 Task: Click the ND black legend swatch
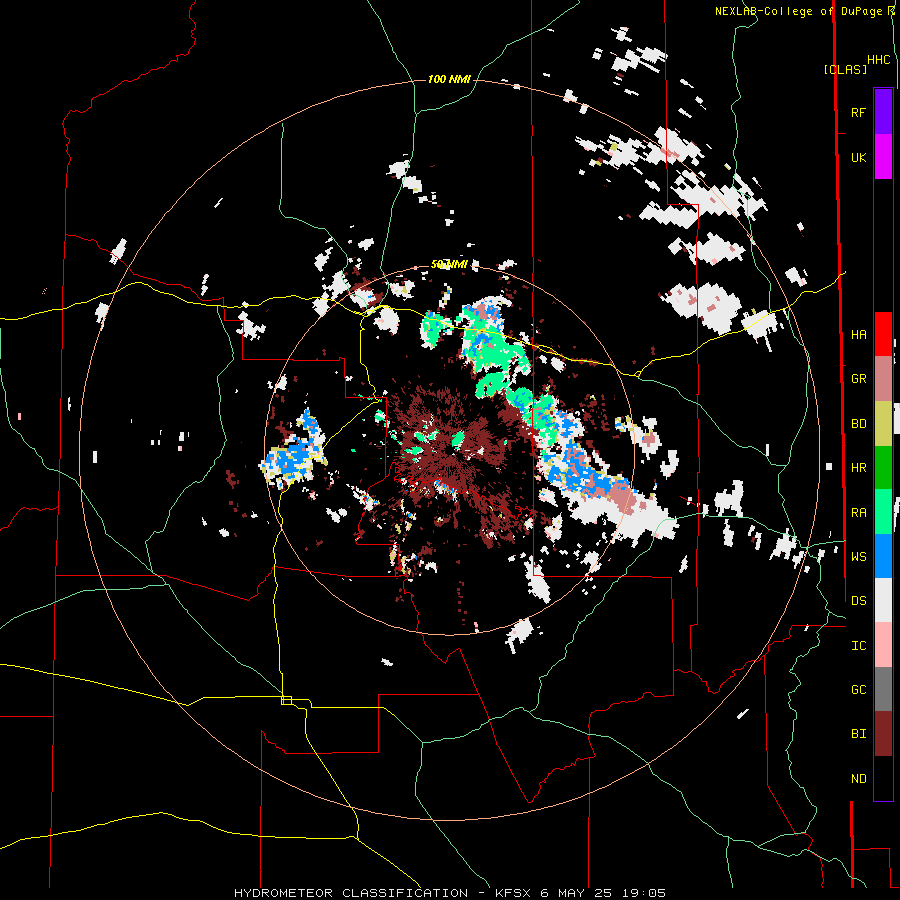[x=883, y=778]
